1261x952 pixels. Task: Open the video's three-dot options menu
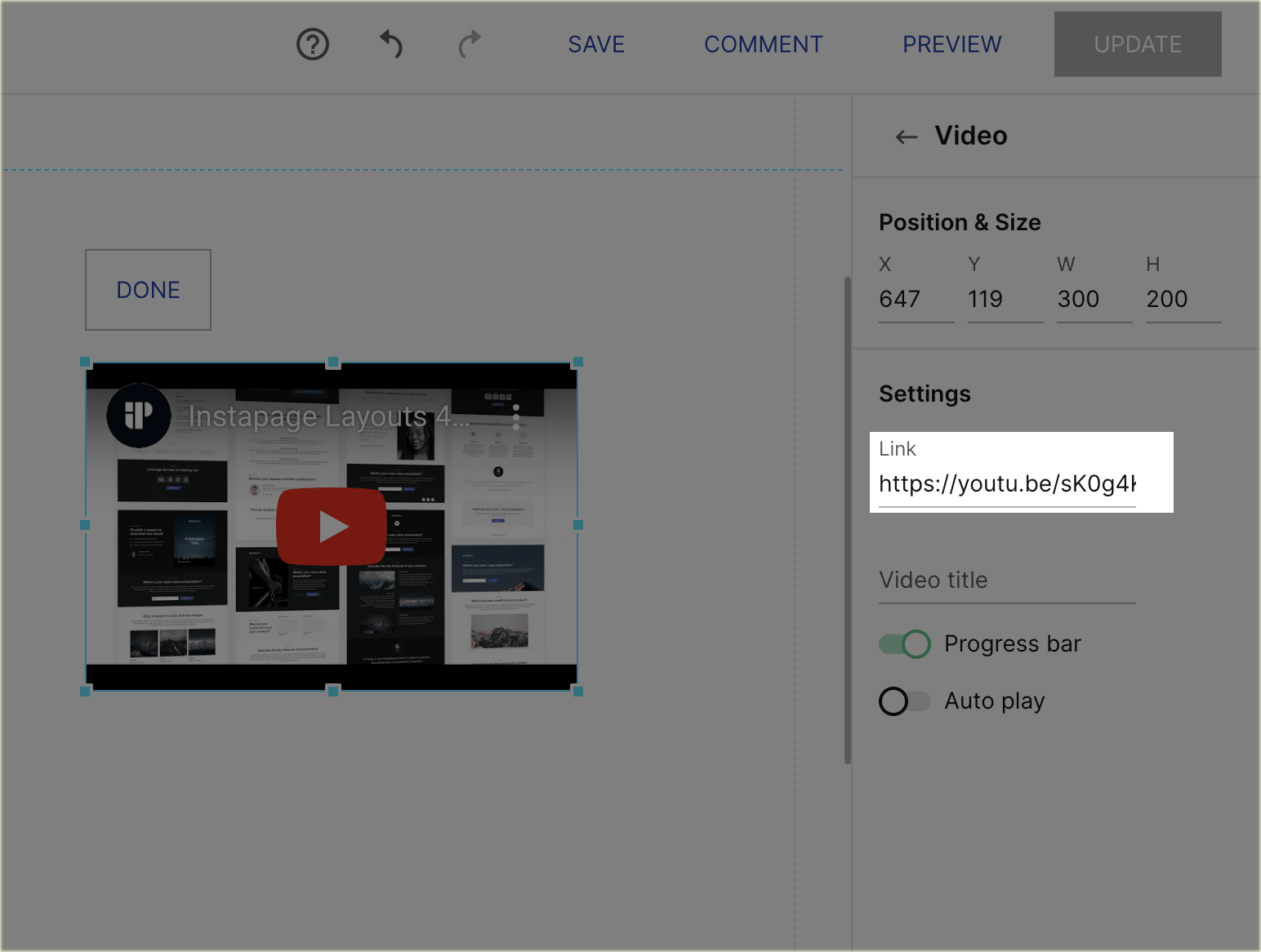(x=516, y=416)
